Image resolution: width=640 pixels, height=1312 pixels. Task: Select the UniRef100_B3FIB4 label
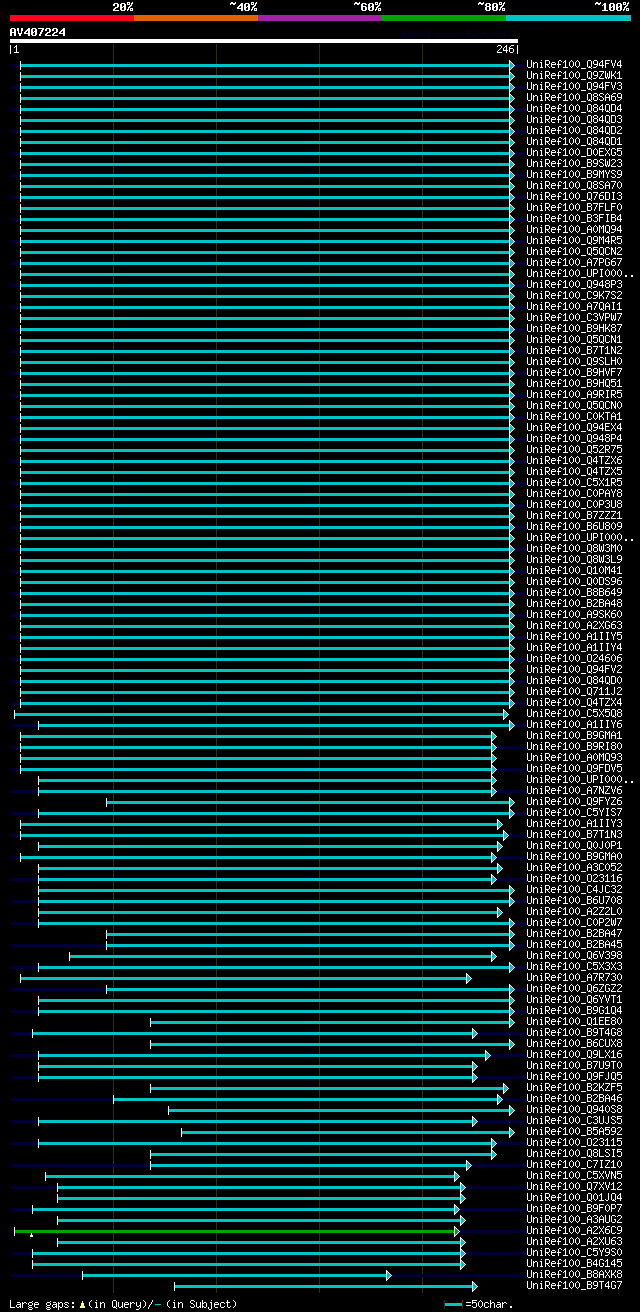[574, 219]
